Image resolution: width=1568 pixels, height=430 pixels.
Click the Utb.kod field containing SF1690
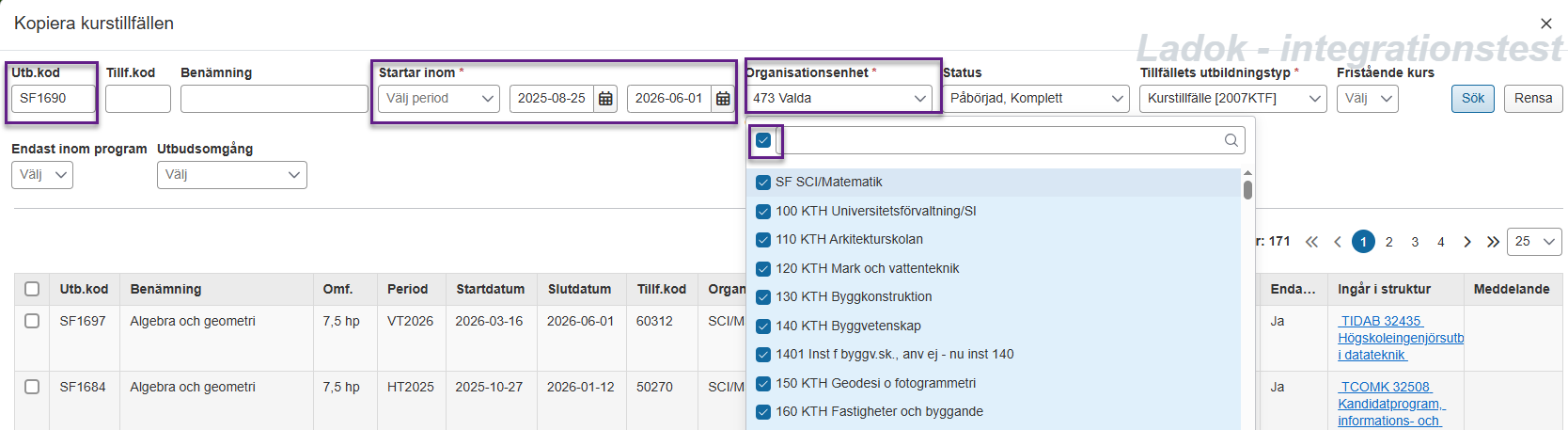[53, 99]
